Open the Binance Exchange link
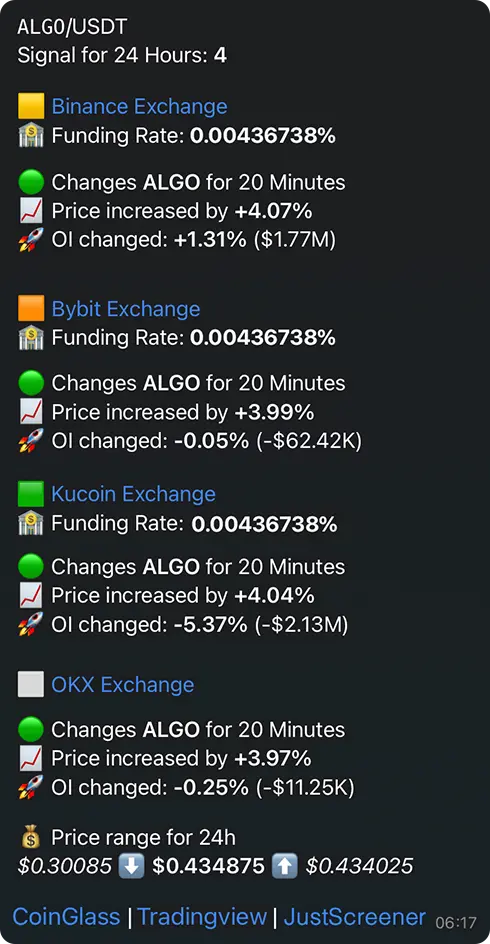Image resolution: width=490 pixels, height=944 pixels. pyautogui.click(x=140, y=107)
